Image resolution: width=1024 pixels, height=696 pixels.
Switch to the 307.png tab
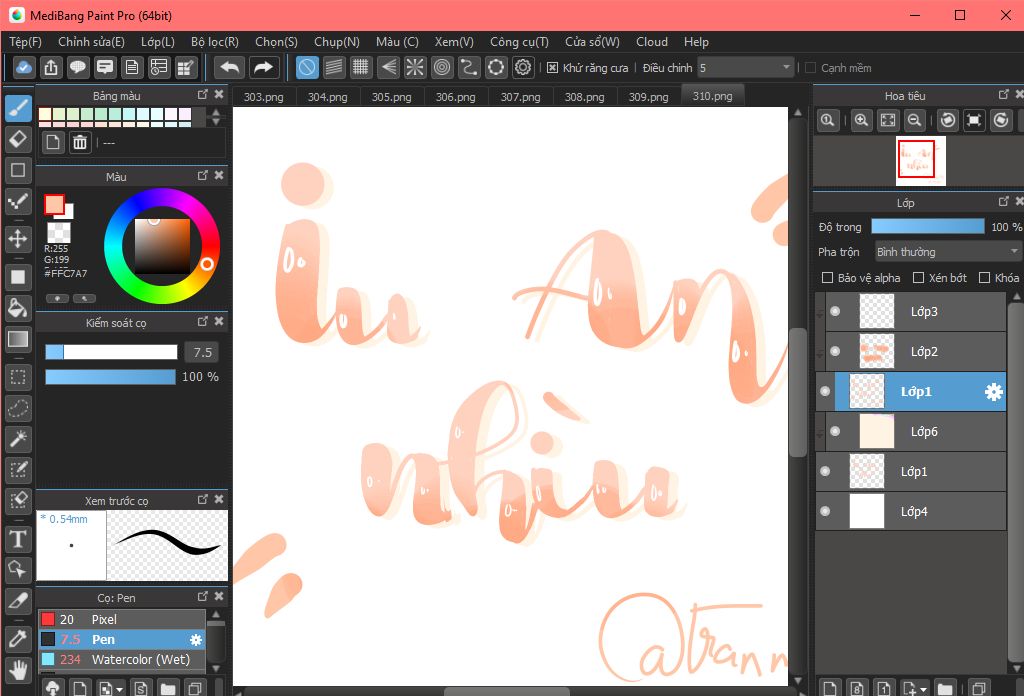click(x=520, y=97)
